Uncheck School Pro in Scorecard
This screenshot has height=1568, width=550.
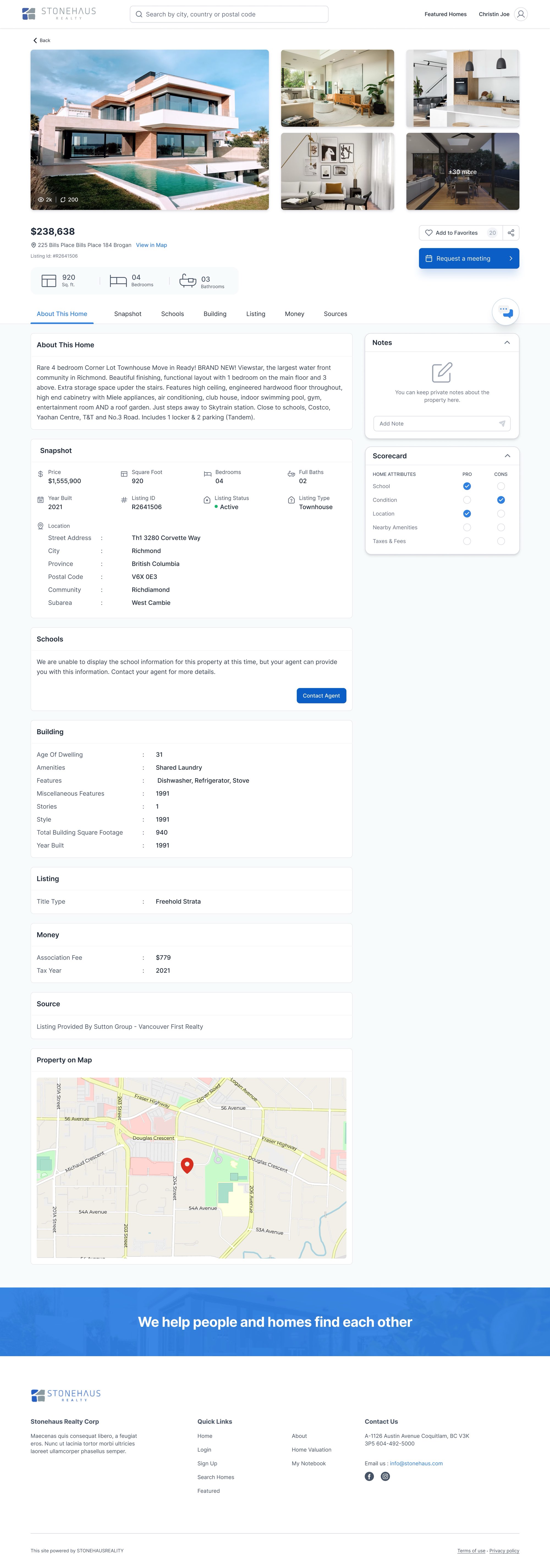click(467, 486)
